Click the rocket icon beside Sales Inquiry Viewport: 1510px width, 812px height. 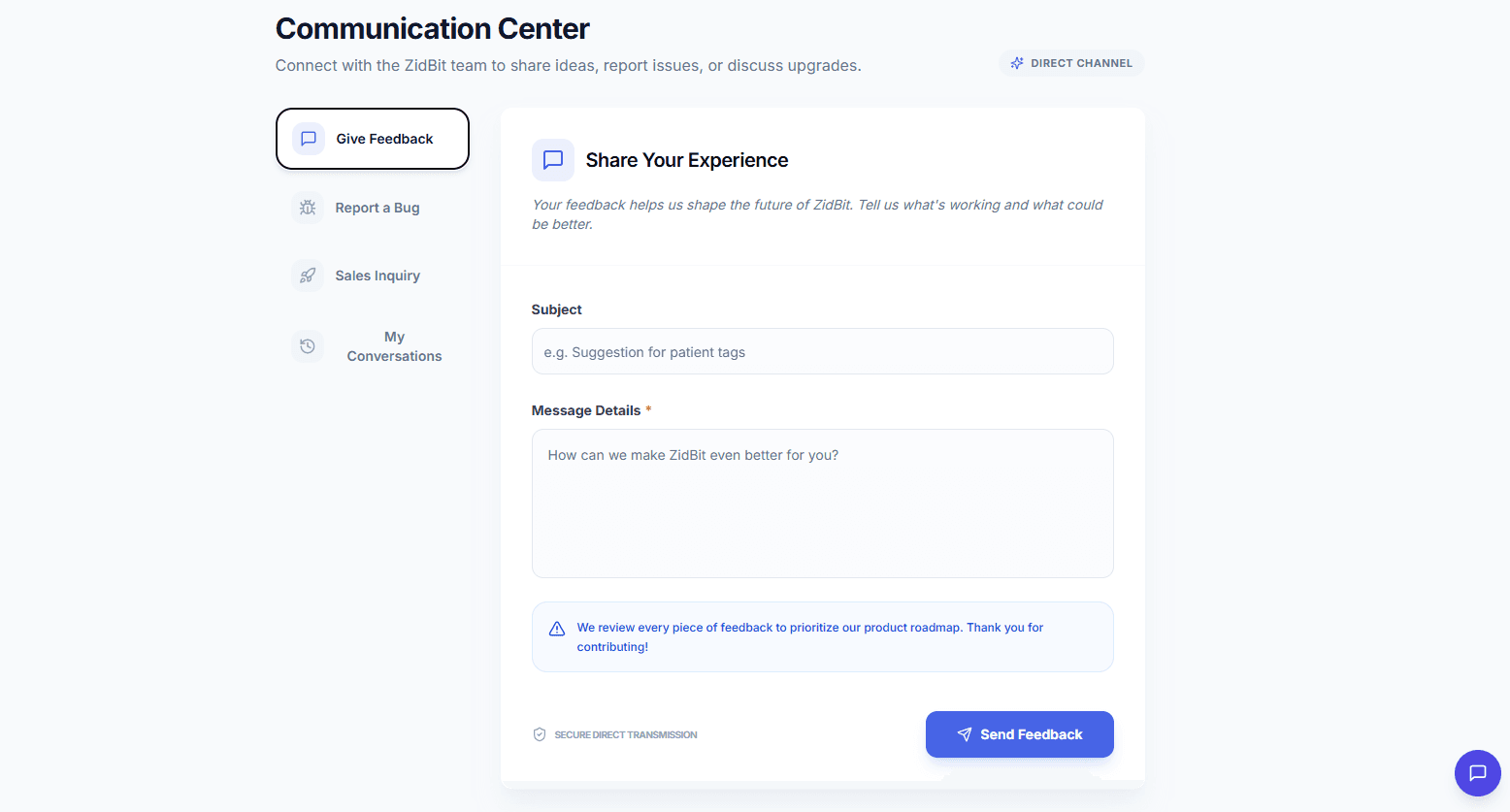click(x=308, y=276)
